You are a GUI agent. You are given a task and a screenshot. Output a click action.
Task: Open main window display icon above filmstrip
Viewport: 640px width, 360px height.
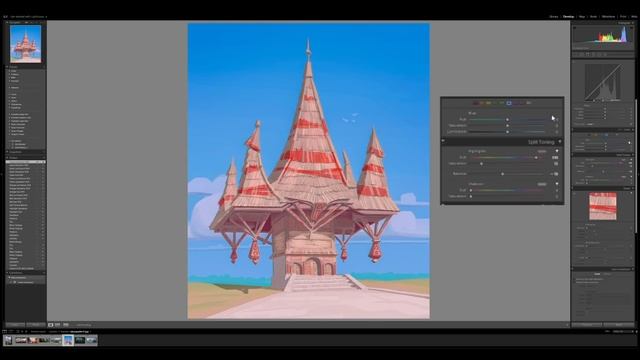pyautogui.click(x=5, y=331)
